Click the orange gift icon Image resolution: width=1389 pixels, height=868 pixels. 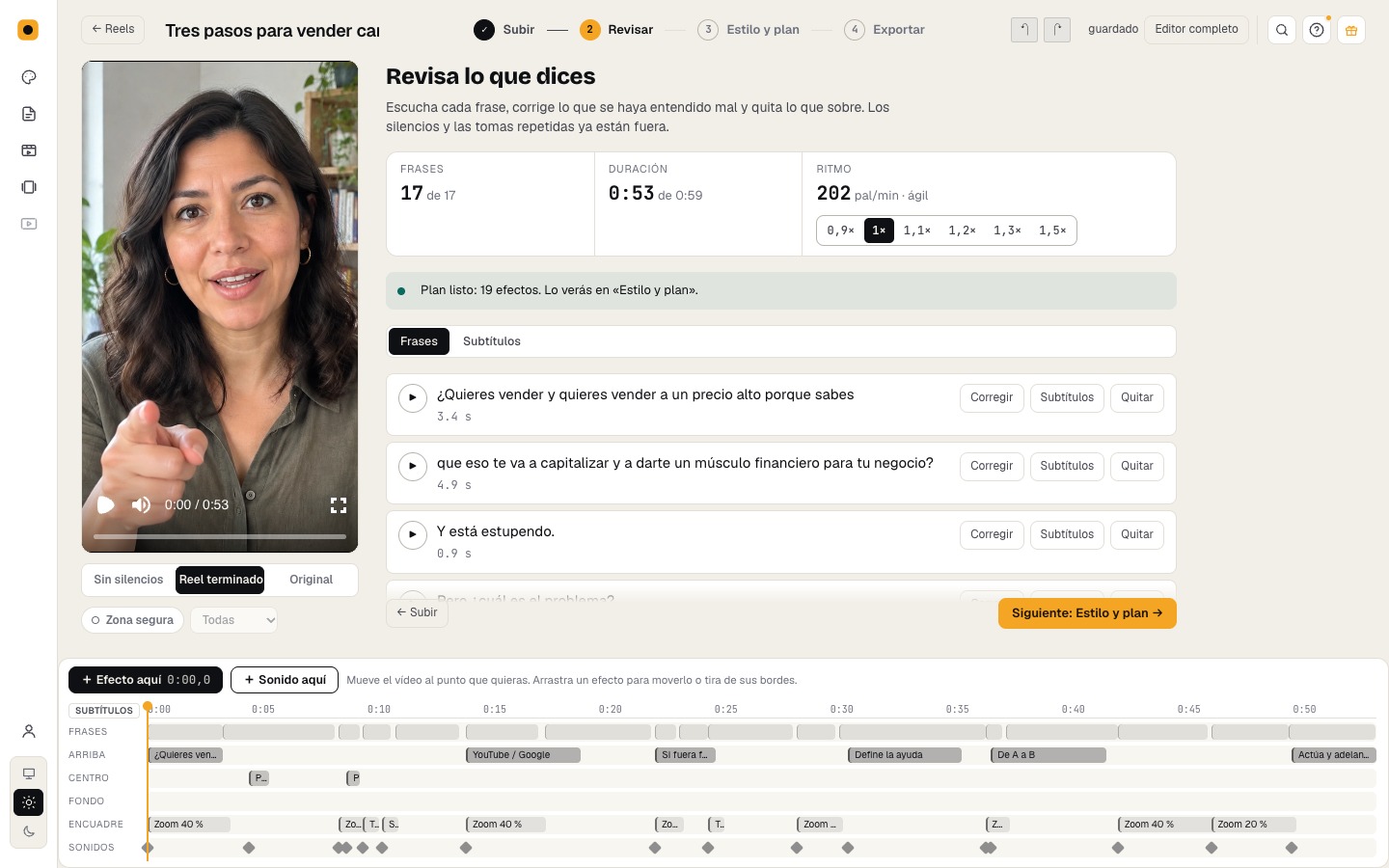pos(1351,30)
